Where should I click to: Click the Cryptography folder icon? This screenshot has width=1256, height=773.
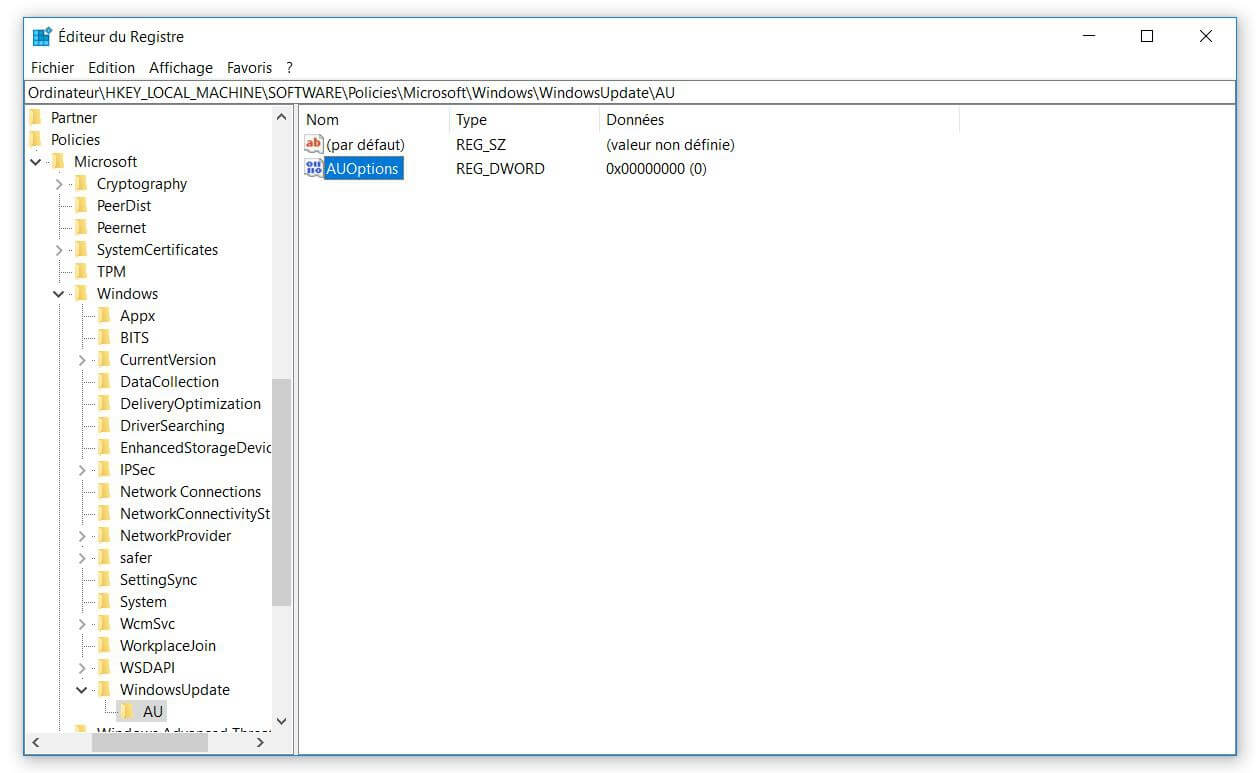coord(81,183)
